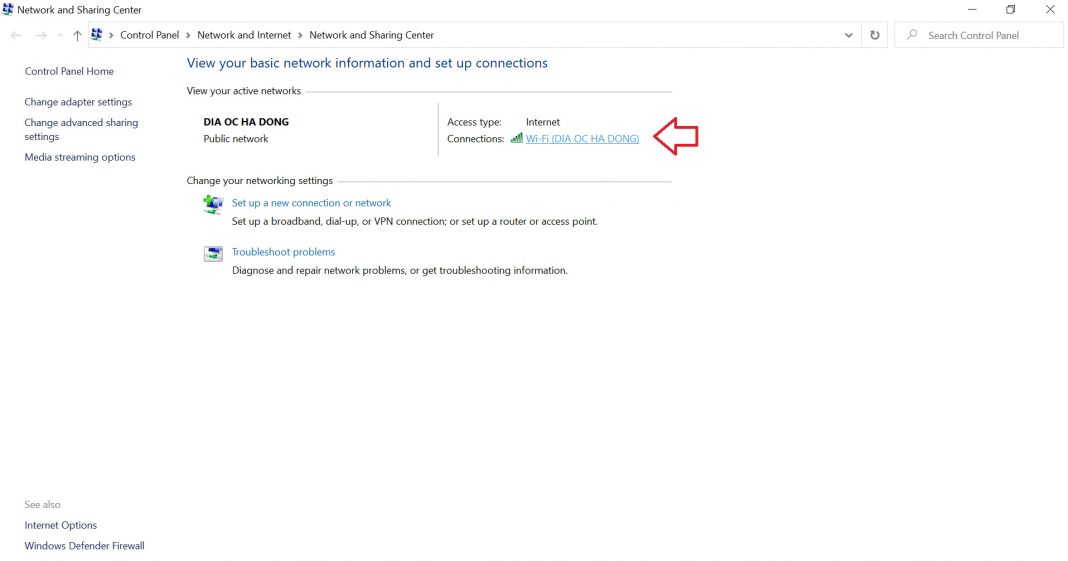Image resolution: width=1068 pixels, height=561 pixels.
Task: Open the recent locations dropdown arrow
Action: (60, 36)
